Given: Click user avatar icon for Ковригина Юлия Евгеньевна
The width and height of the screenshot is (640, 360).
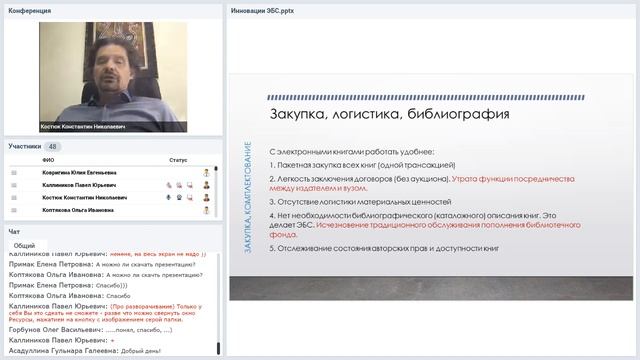Looking at the screenshot, I should point(207,173).
